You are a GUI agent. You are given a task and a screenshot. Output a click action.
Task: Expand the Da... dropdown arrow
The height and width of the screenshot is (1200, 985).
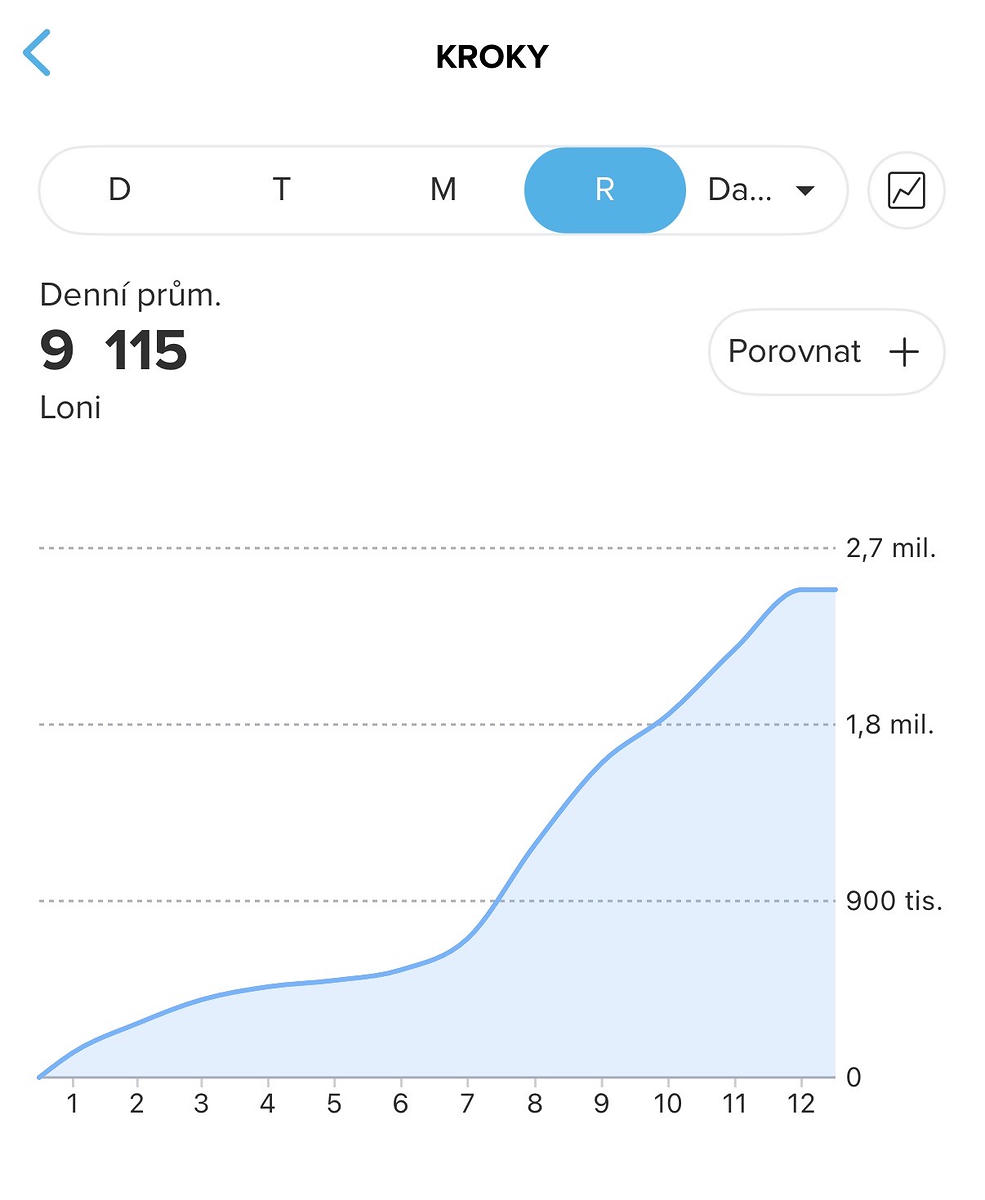805,191
